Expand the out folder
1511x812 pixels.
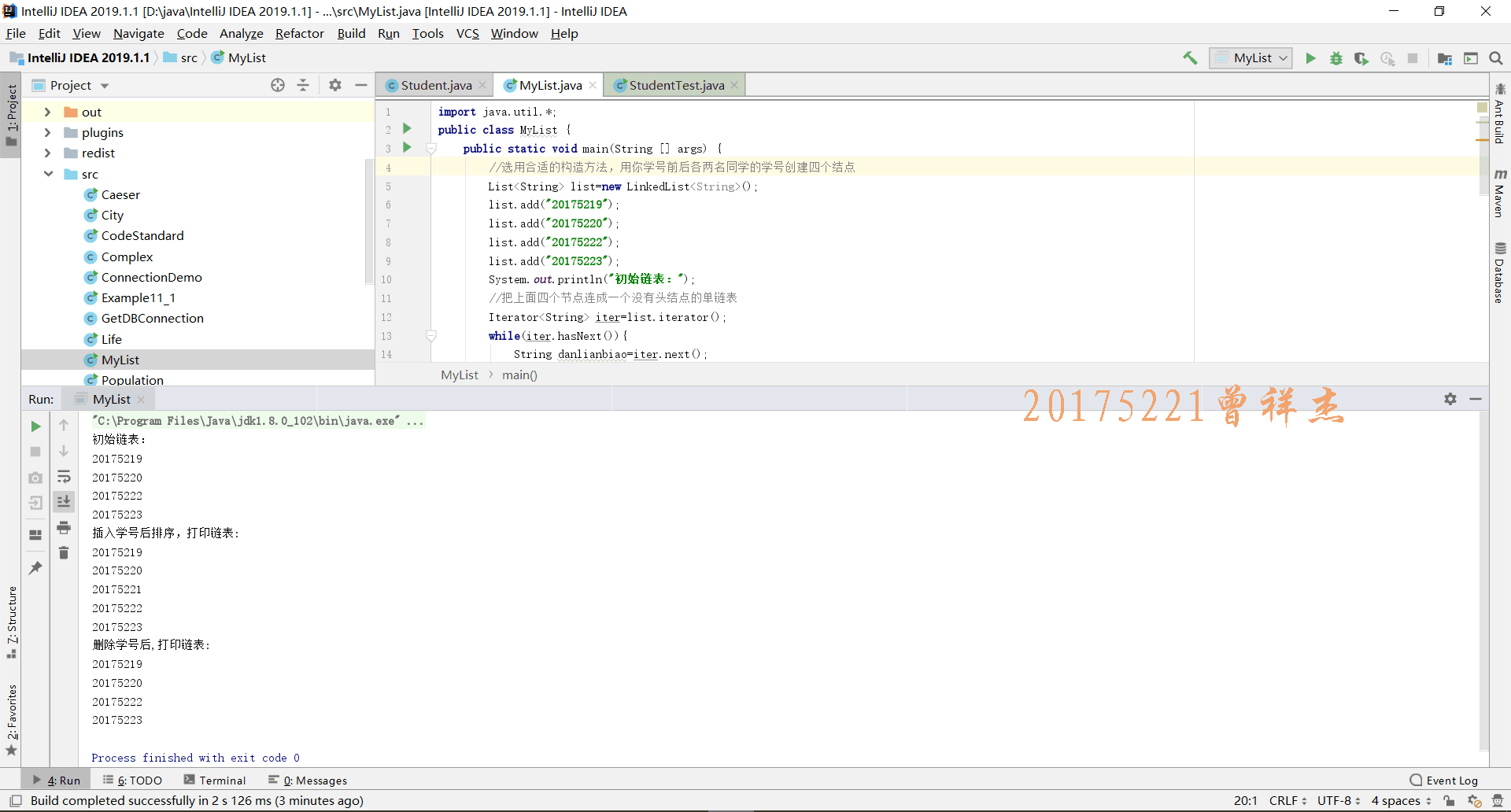(48, 112)
